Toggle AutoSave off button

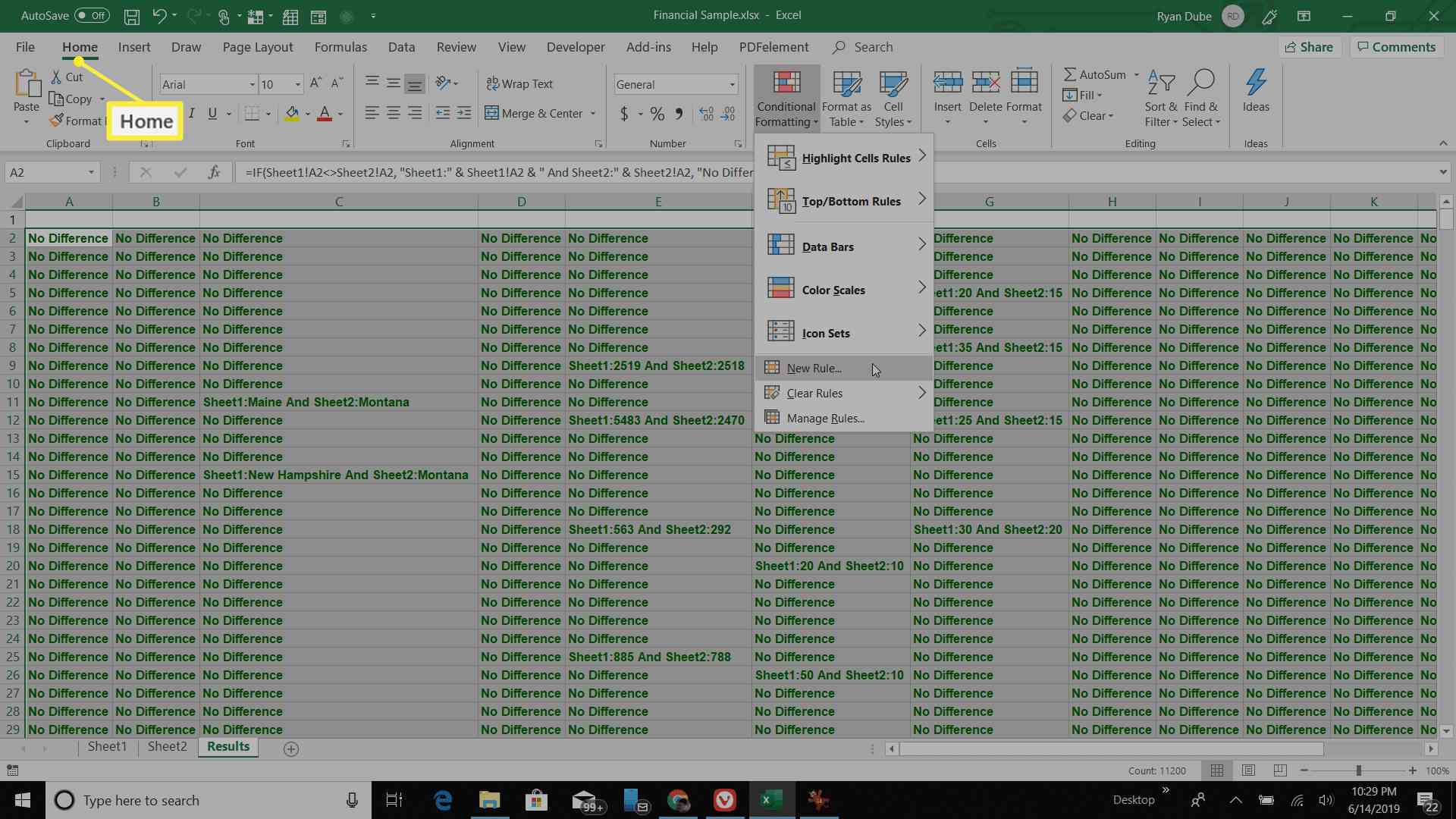coord(91,14)
